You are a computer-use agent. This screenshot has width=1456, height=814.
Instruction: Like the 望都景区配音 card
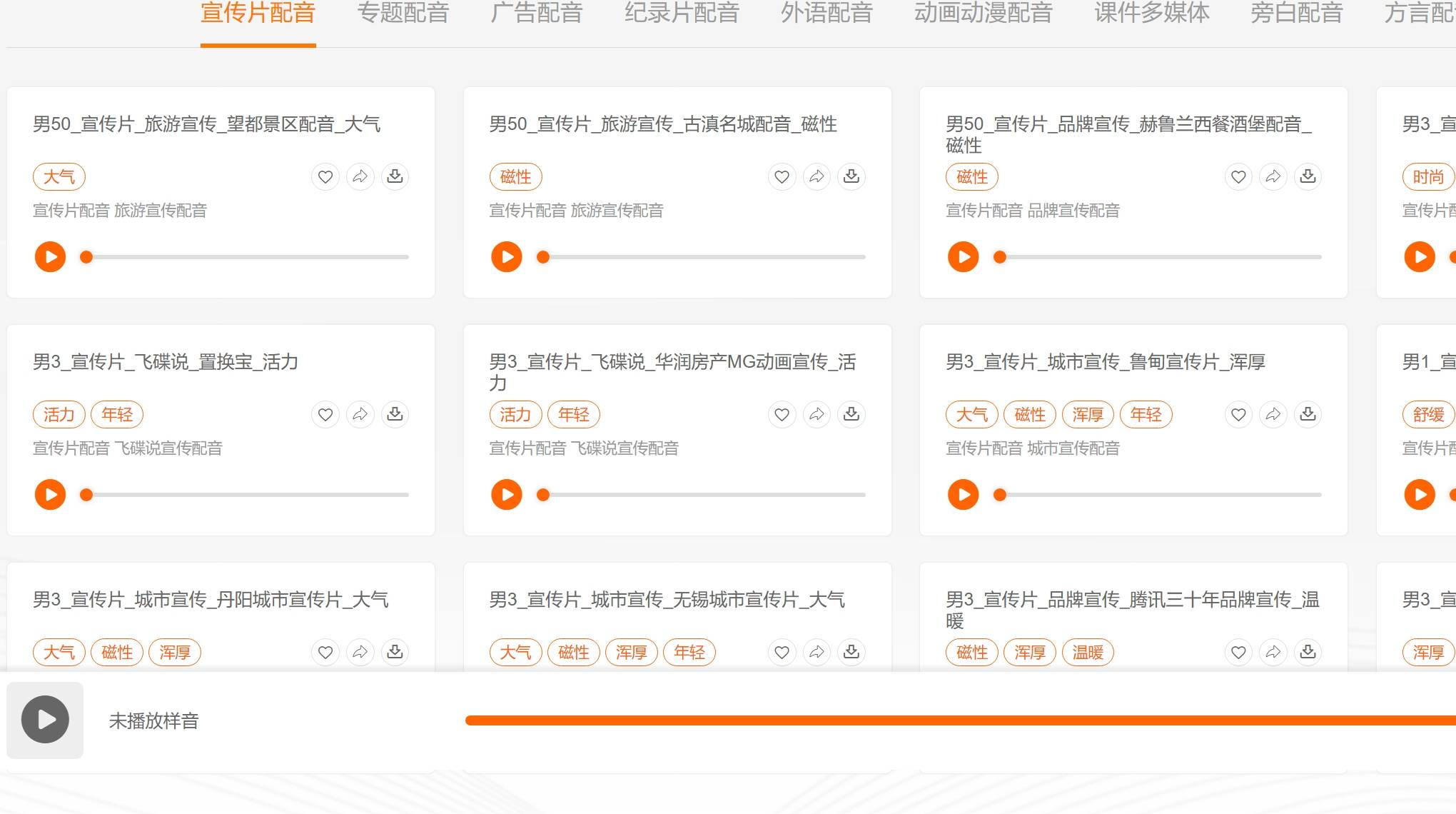[325, 176]
